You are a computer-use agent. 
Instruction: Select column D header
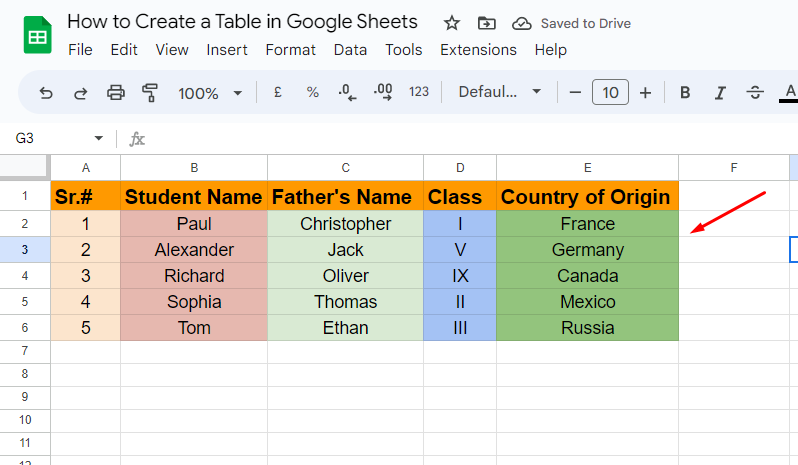tap(460, 168)
